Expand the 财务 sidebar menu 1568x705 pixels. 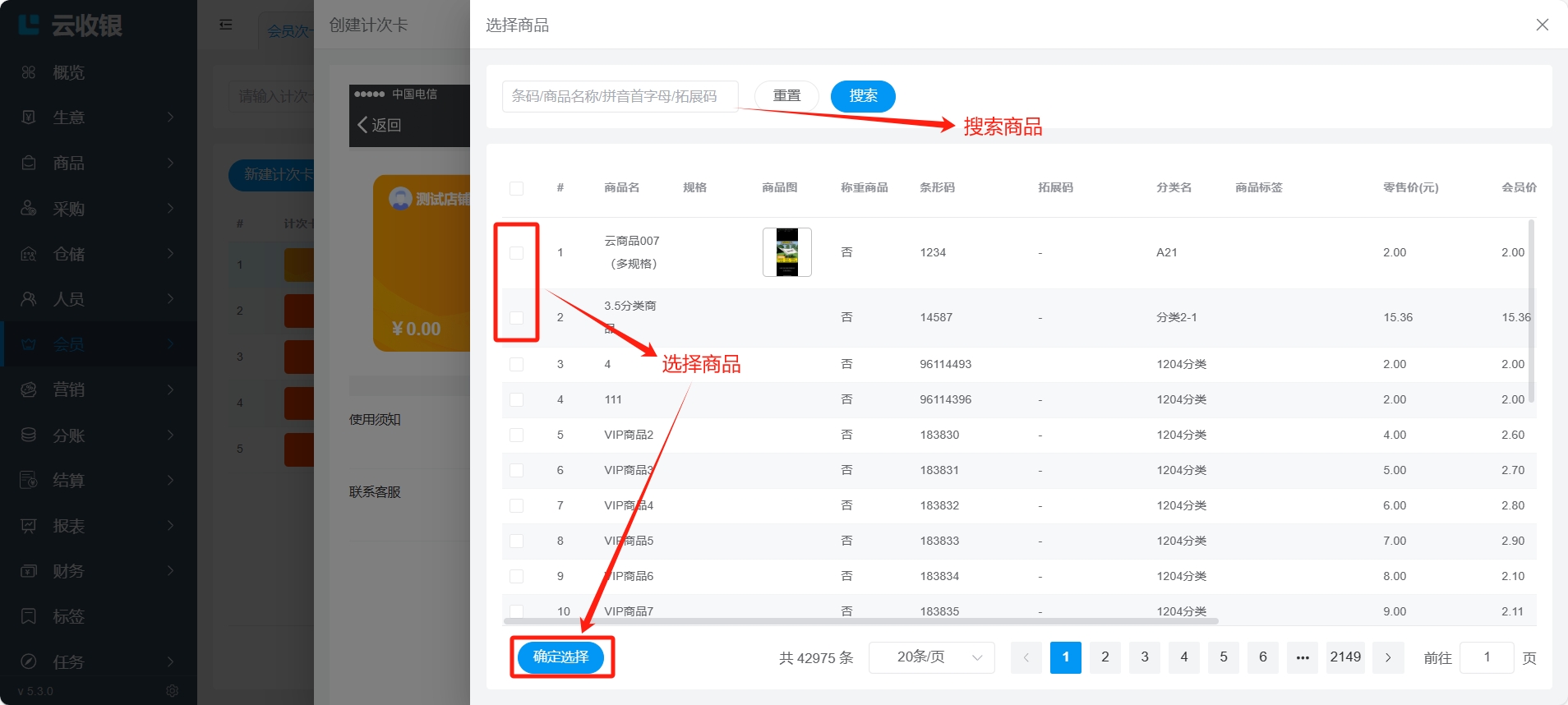[x=99, y=571]
